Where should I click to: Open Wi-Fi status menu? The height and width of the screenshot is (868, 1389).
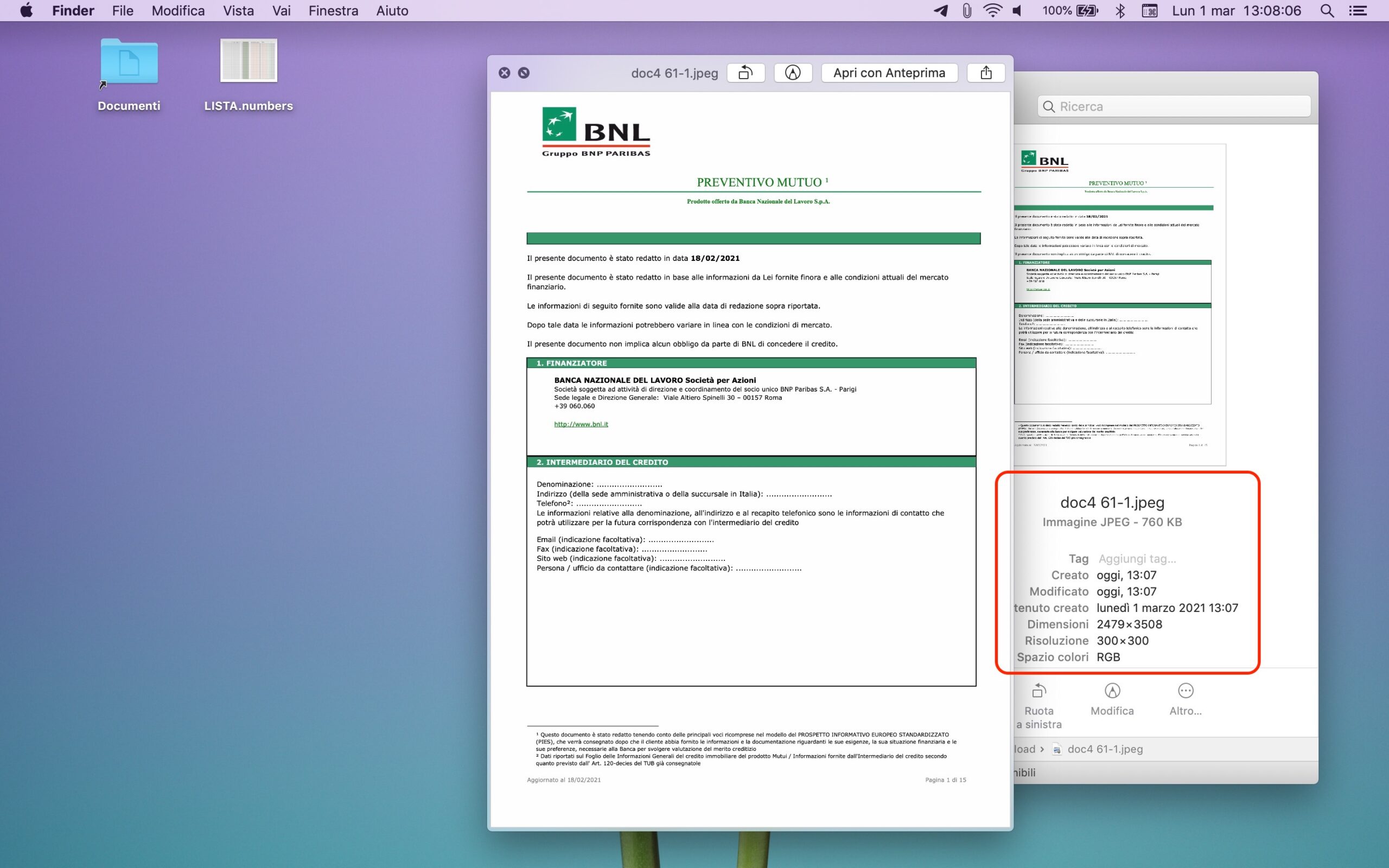tap(992, 11)
